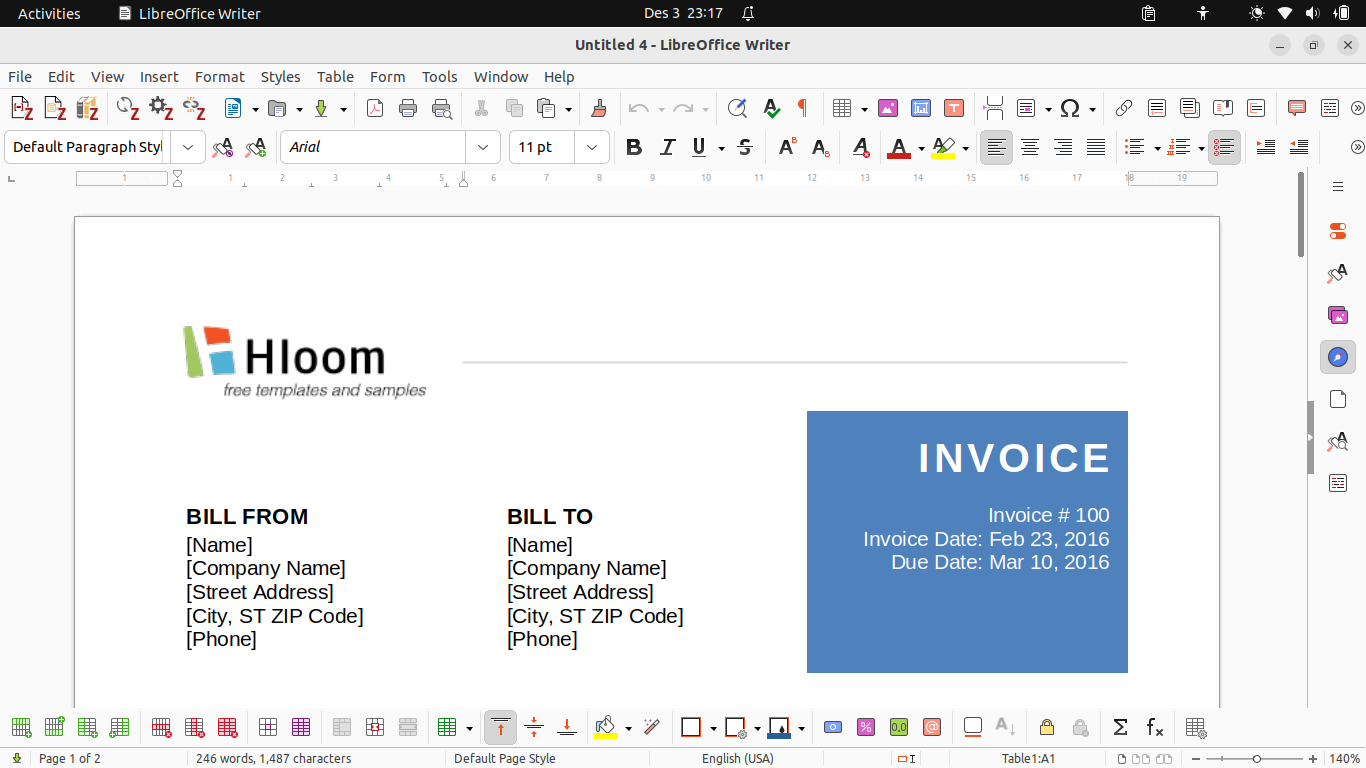Apply Percent number format
The width and height of the screenshot is (1366, 768).
(866, 727)
